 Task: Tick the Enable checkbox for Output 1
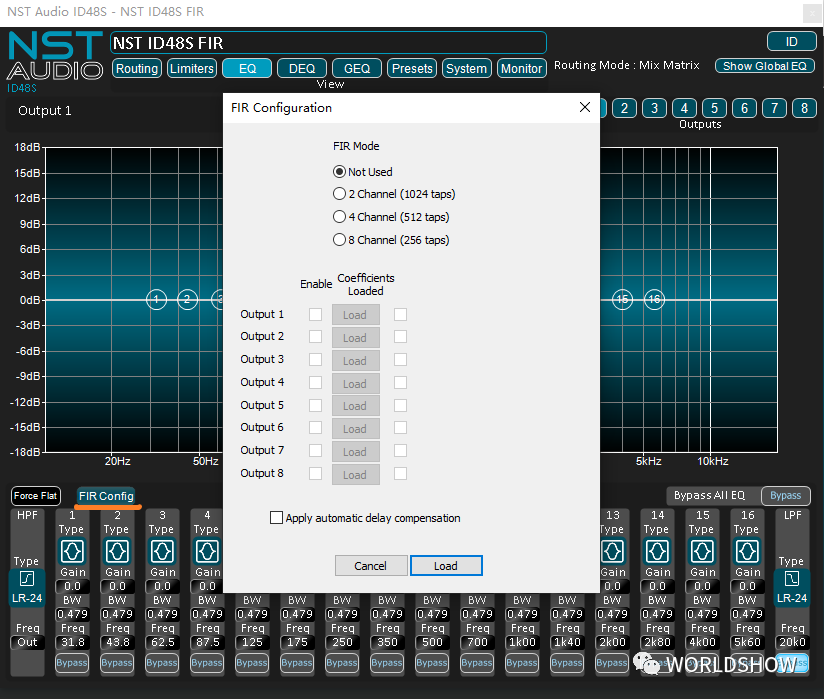coord(315,314)
